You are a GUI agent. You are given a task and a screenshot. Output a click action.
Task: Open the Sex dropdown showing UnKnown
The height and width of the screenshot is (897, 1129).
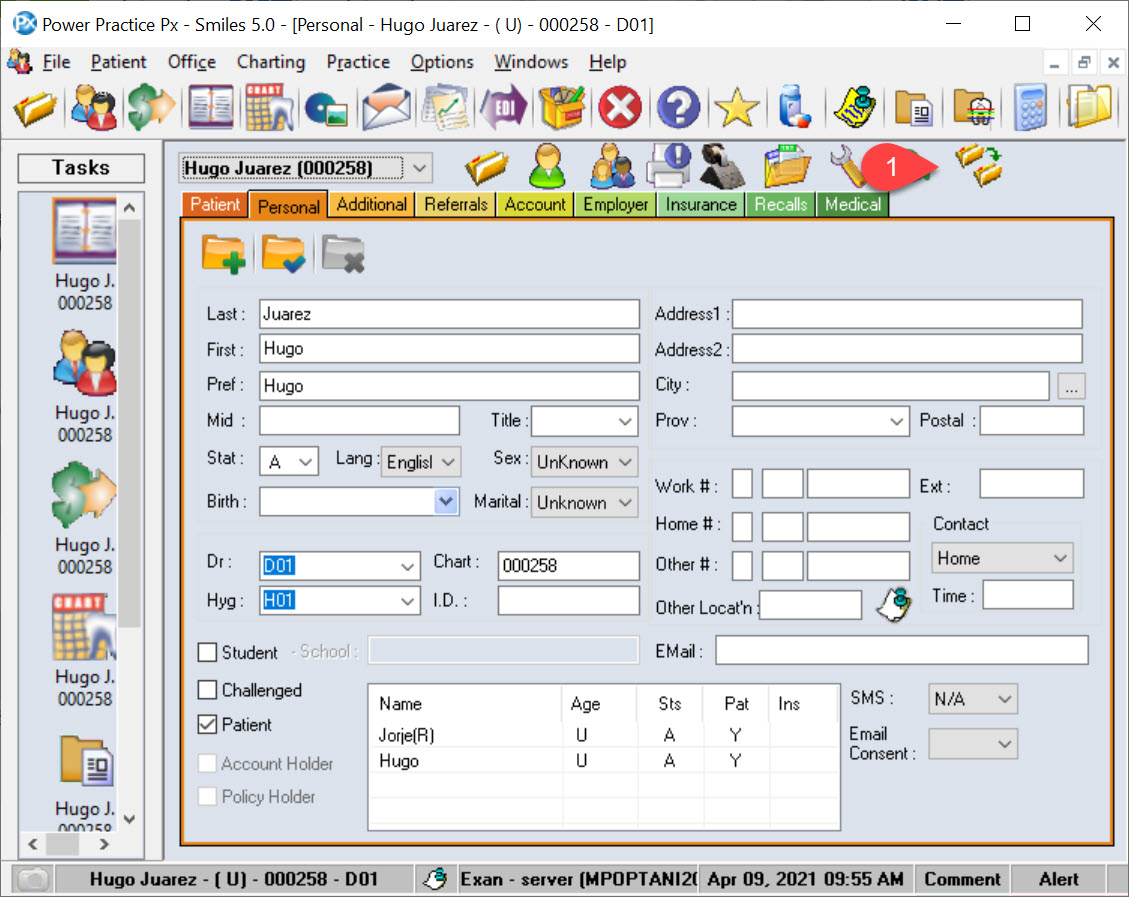(625, 461)
